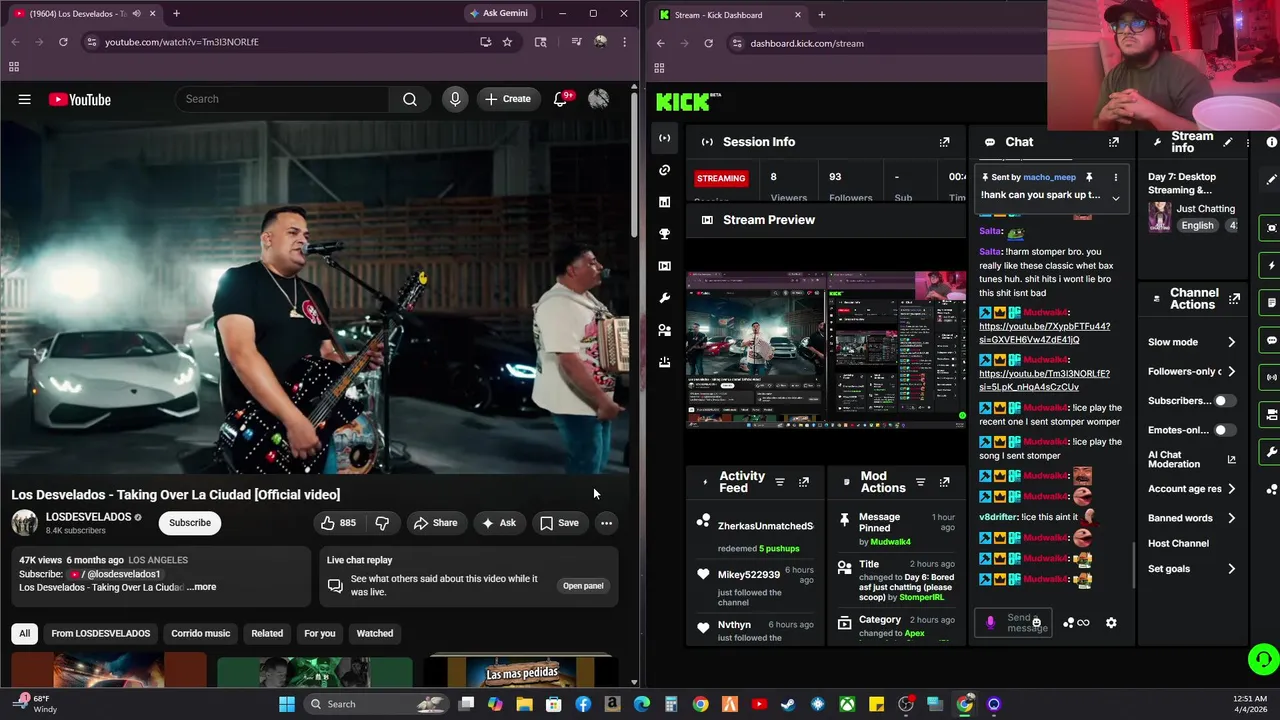Open more actions ellipsis under the video
Image resolution: width=1280 pixels, height=720 pixels.
point(606,523)
